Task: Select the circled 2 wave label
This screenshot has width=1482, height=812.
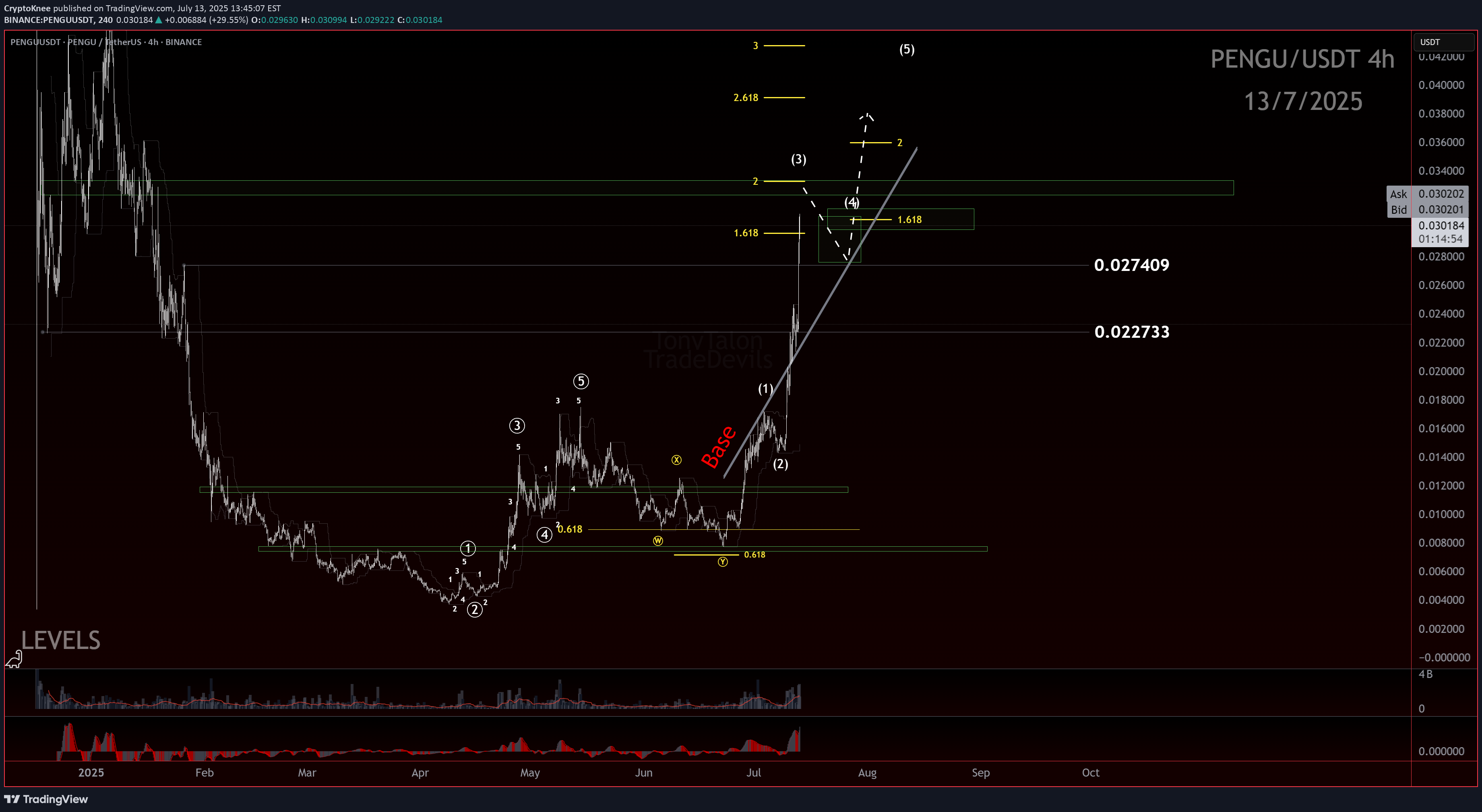Action: point(475,610)
